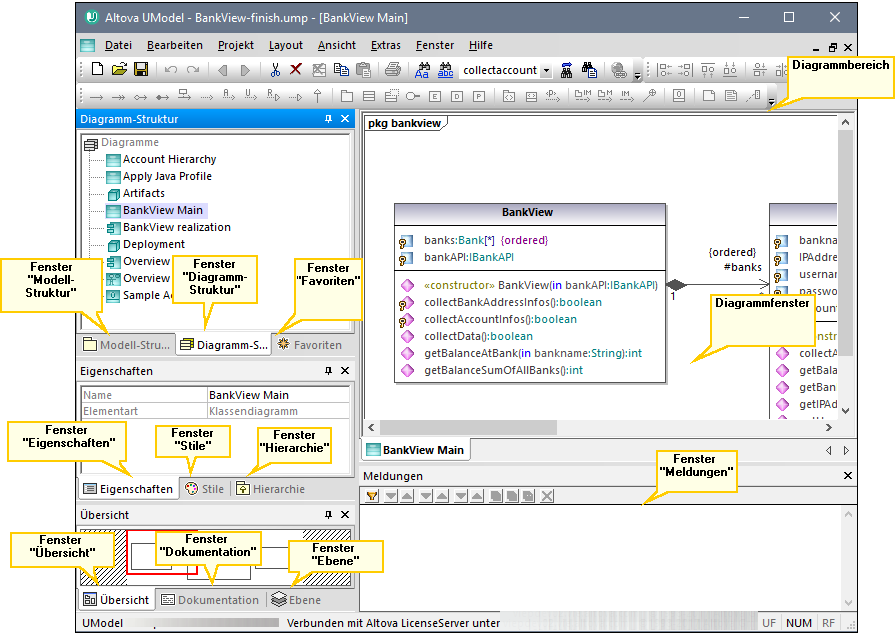Expand the second toolbar overflow options arrow
The image size is (895, 635).
click(771, 102)
